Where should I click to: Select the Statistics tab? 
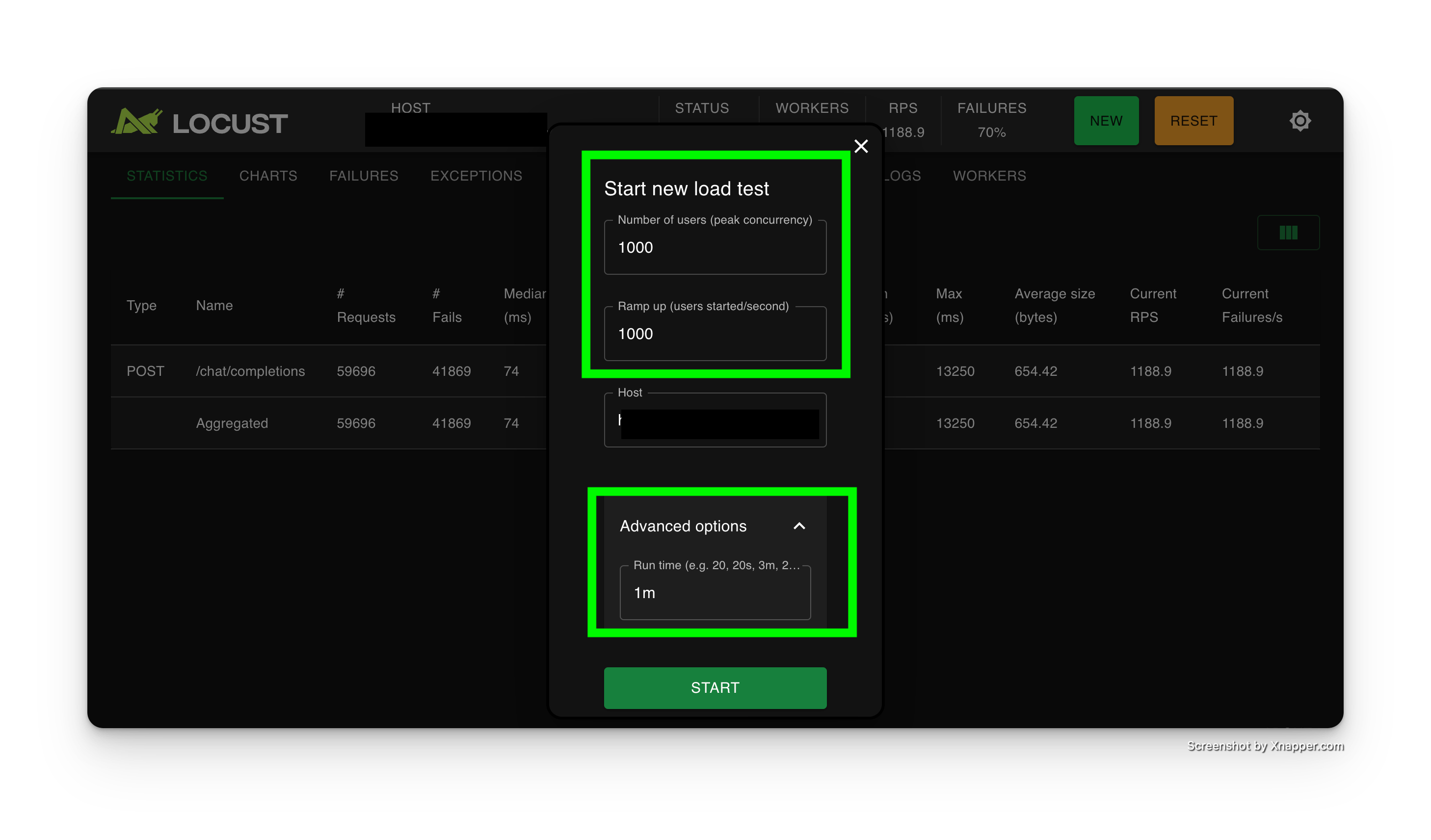(x=167, y=176)
